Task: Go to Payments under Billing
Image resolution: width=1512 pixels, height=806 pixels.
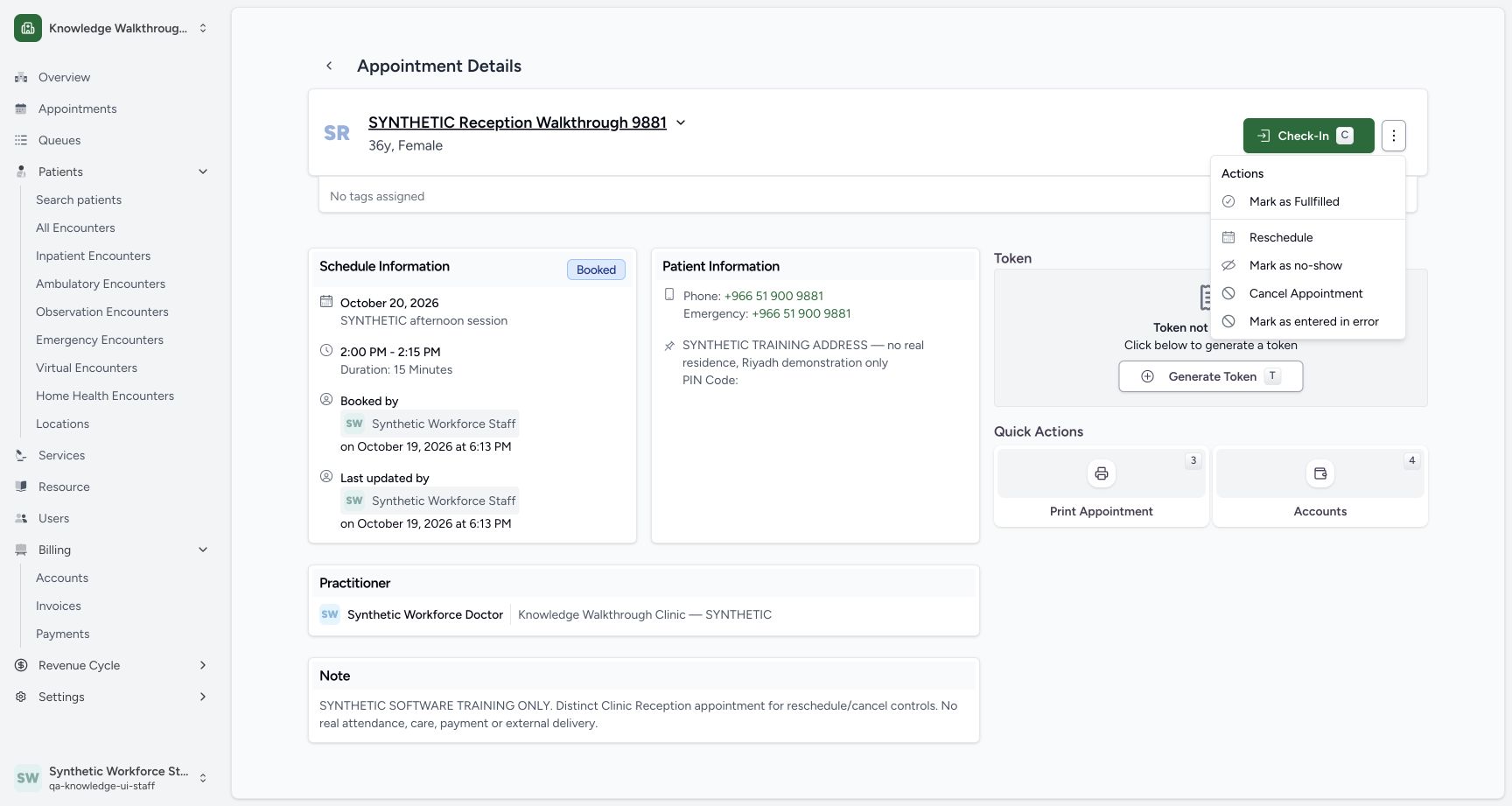Action: (x=62, y=634)
